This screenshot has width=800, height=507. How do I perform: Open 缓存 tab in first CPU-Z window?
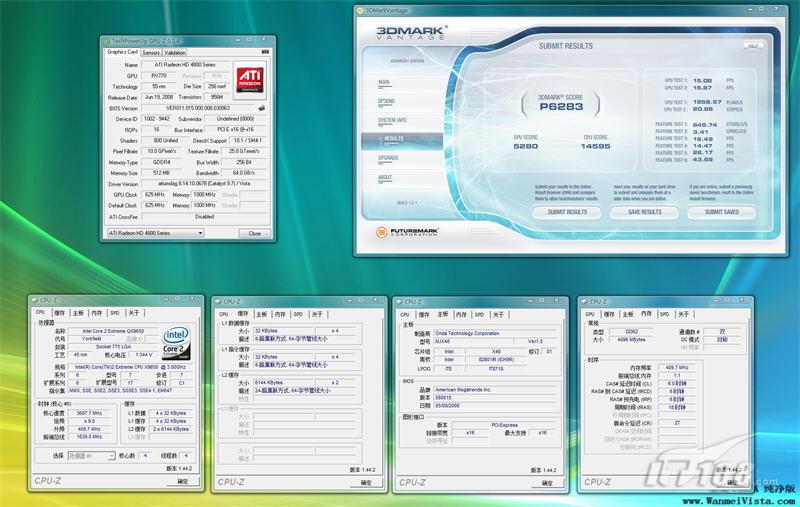60,313
